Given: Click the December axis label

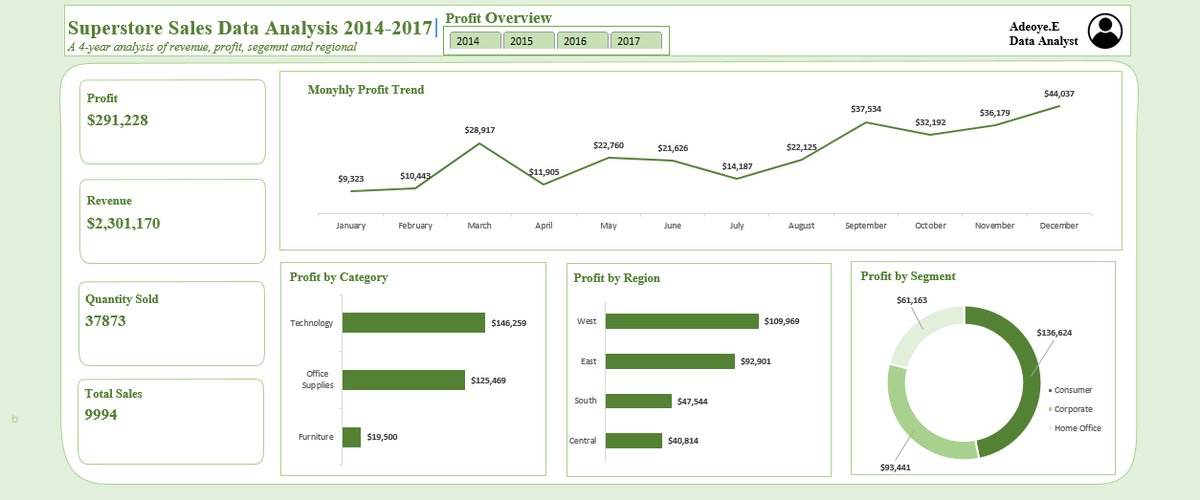Looking at the screenshot, I should tap(1059, 226).
